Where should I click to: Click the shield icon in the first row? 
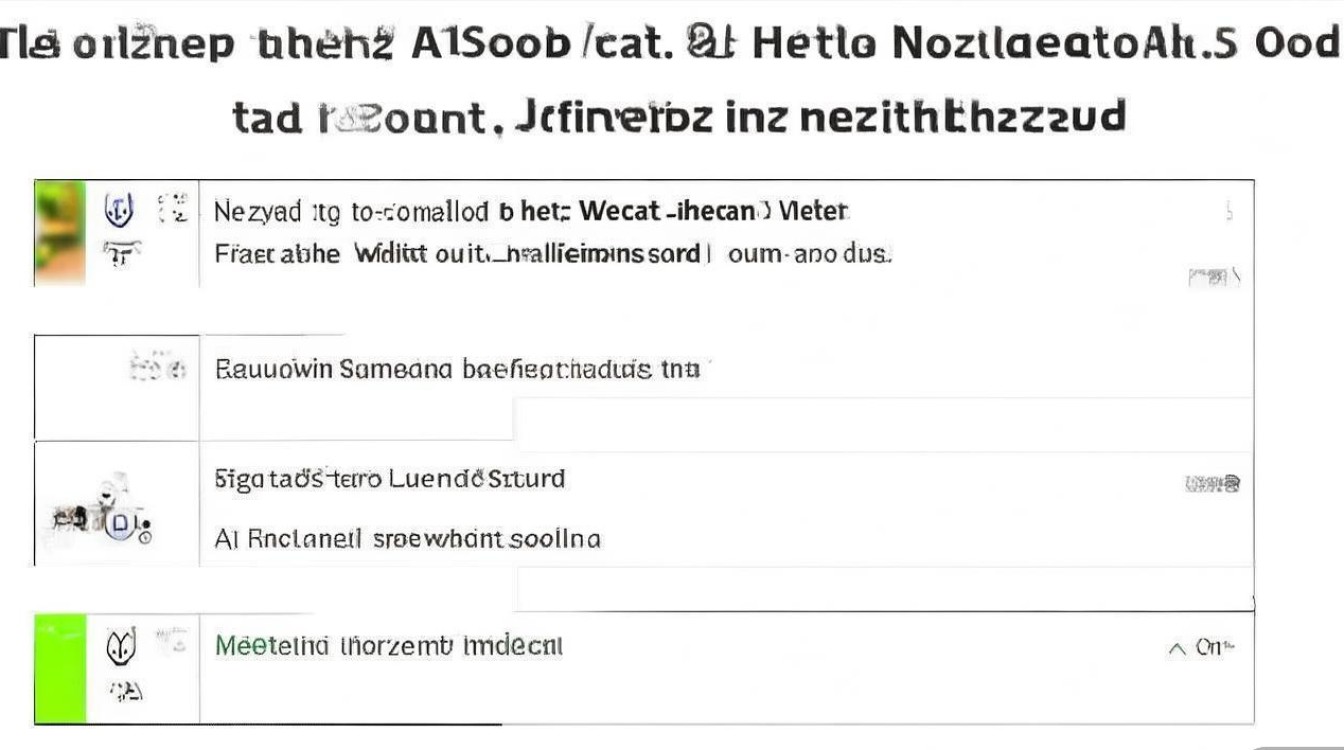[x=120, y=210]
